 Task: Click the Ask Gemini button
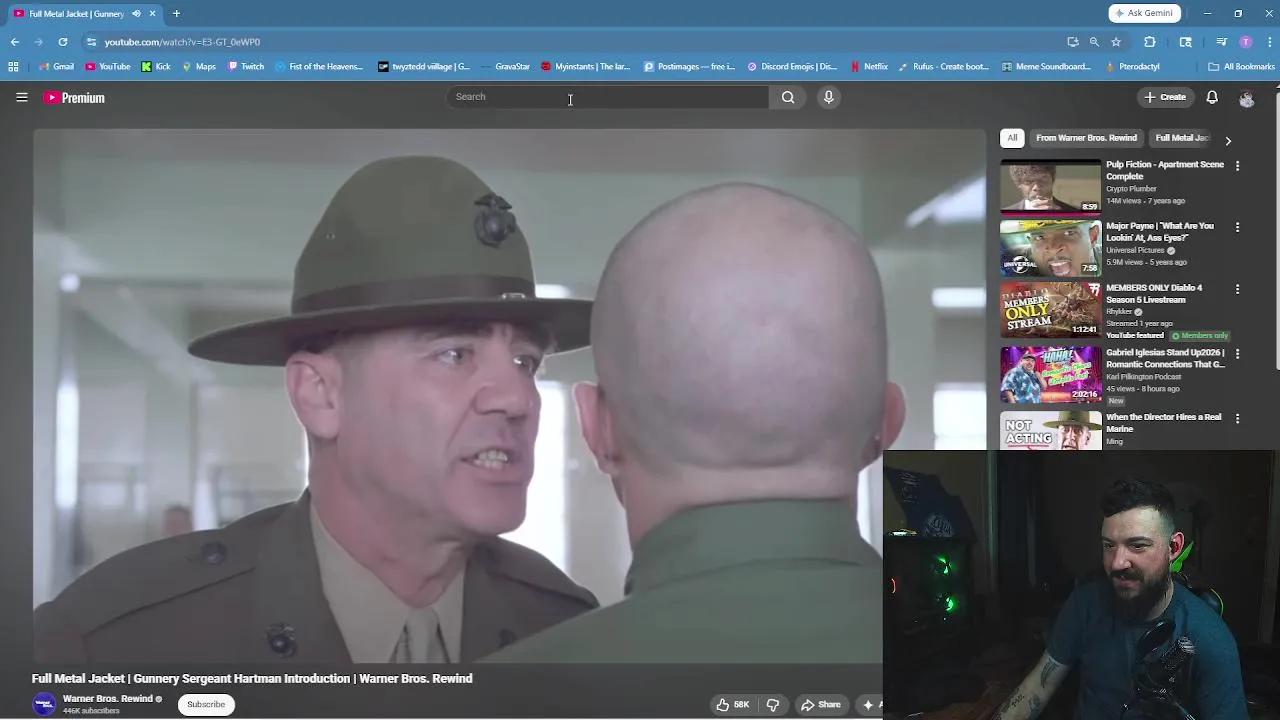(1144, 13)
